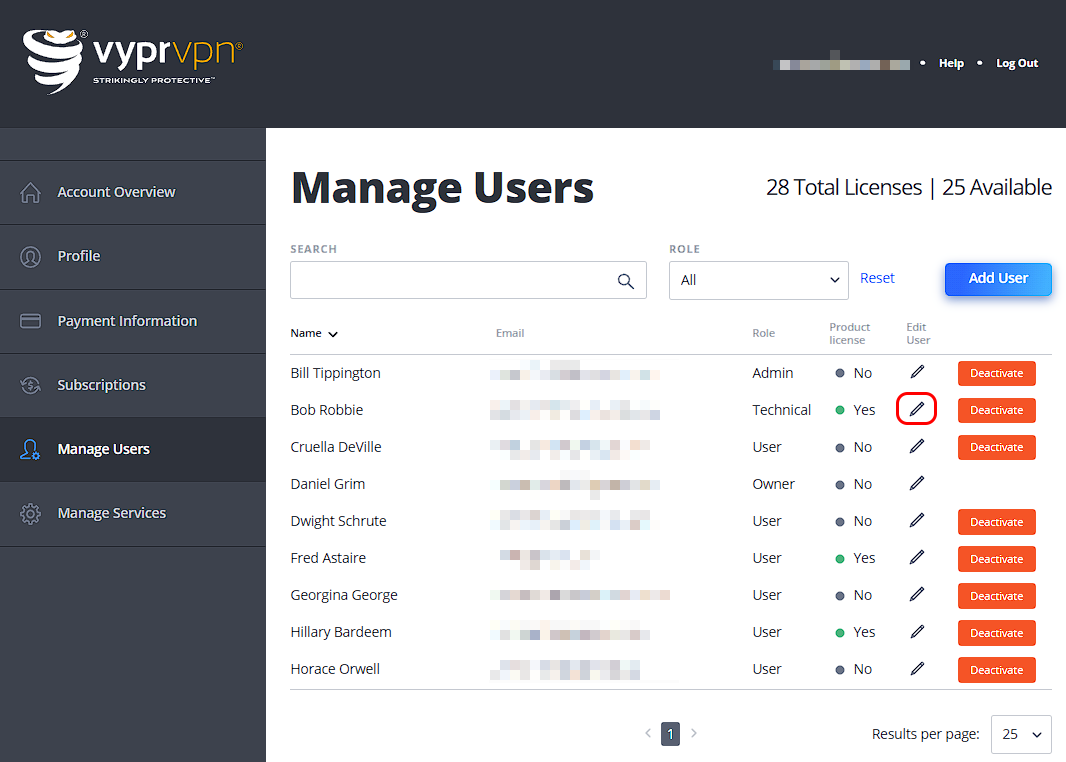Deactivate Bill Tippington
The image size is (1066, 762).
[997, 373]
